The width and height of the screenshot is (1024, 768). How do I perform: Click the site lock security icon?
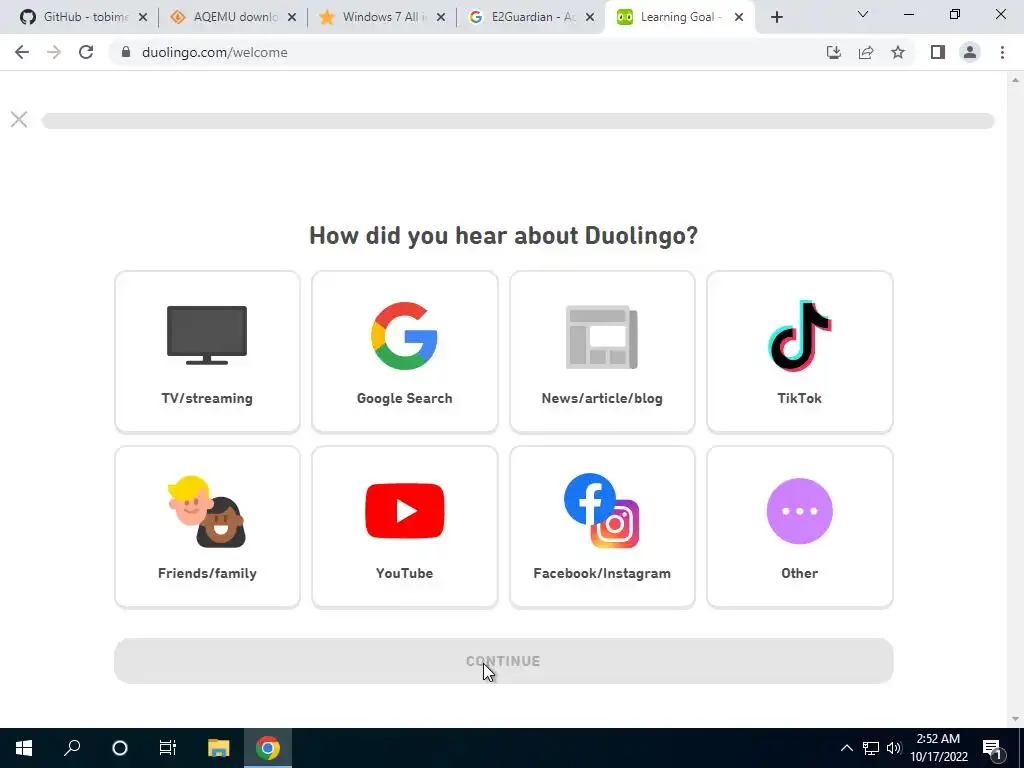pyautogui.click(x=126, y=52)
